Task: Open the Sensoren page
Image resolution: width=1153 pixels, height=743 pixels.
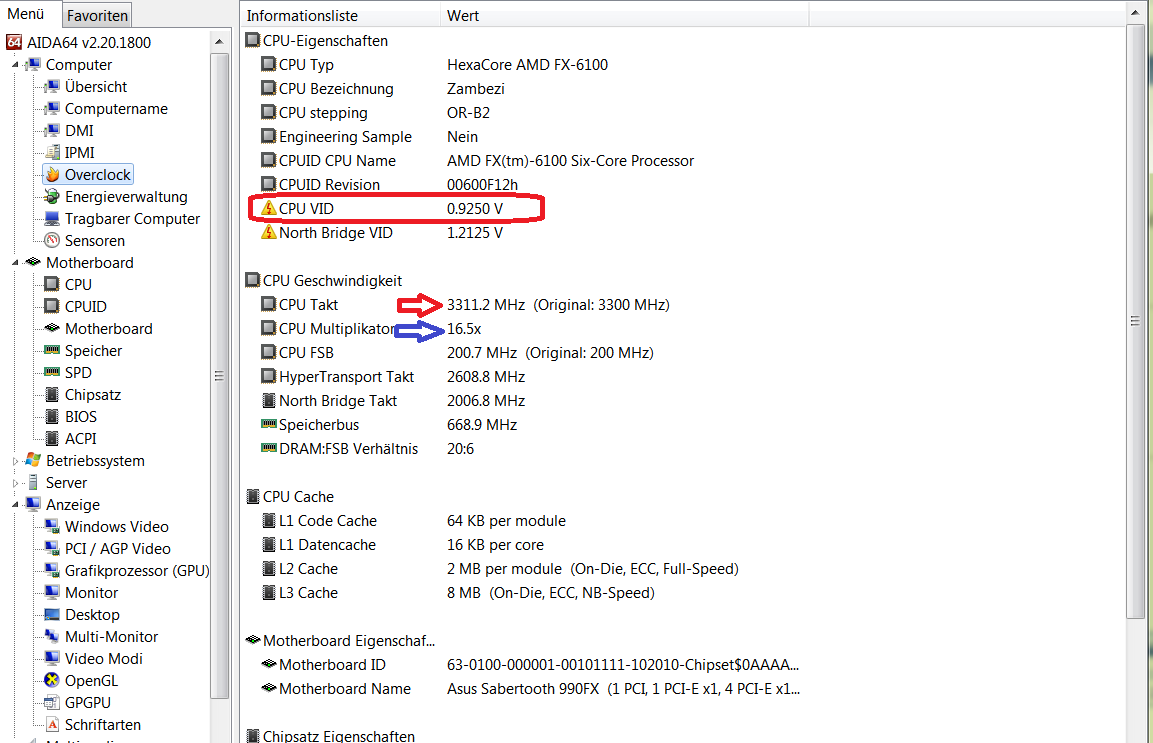Action: coord(95,241)
